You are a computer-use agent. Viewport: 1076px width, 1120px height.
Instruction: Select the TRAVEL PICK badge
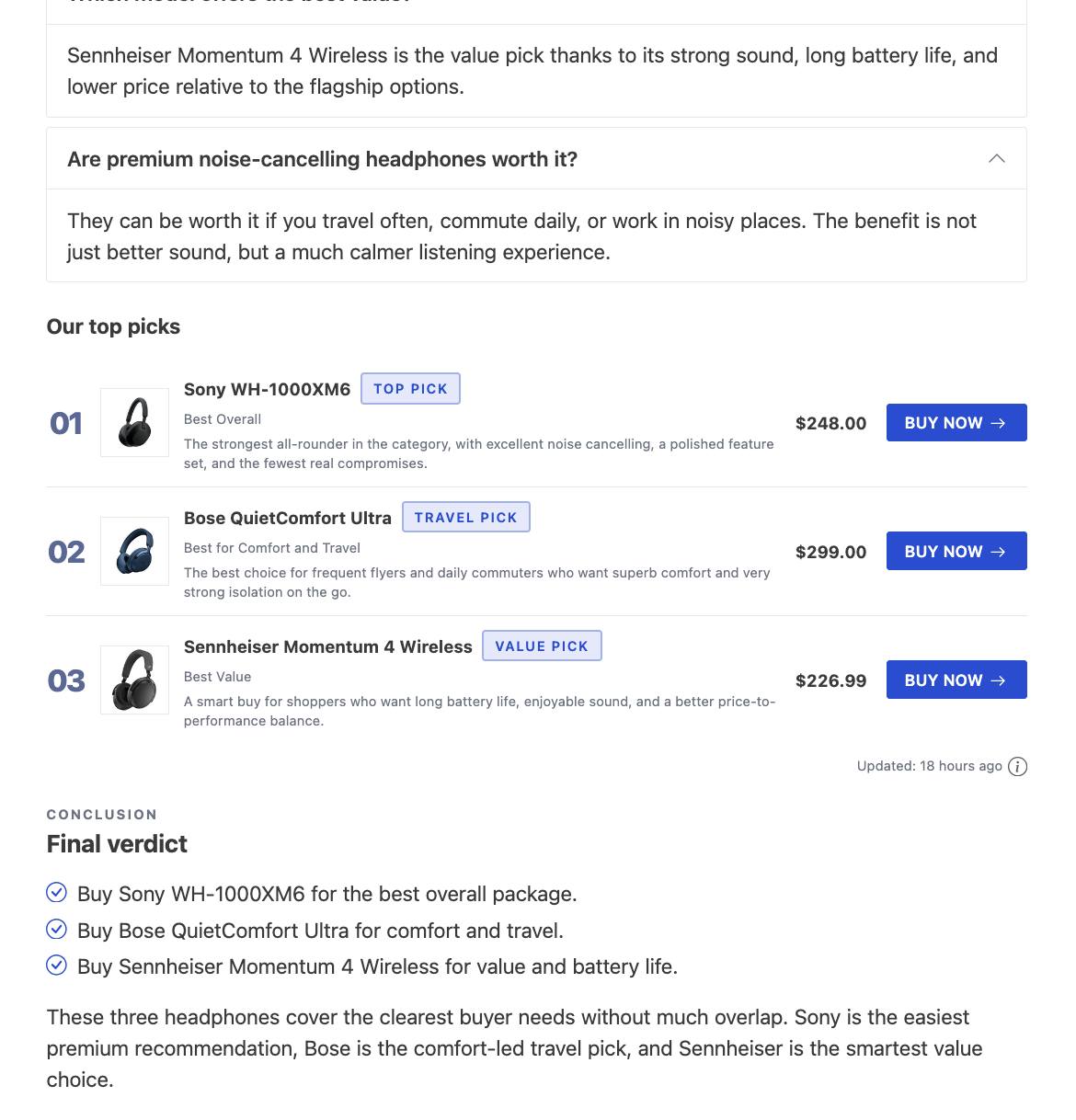[465, 517]
